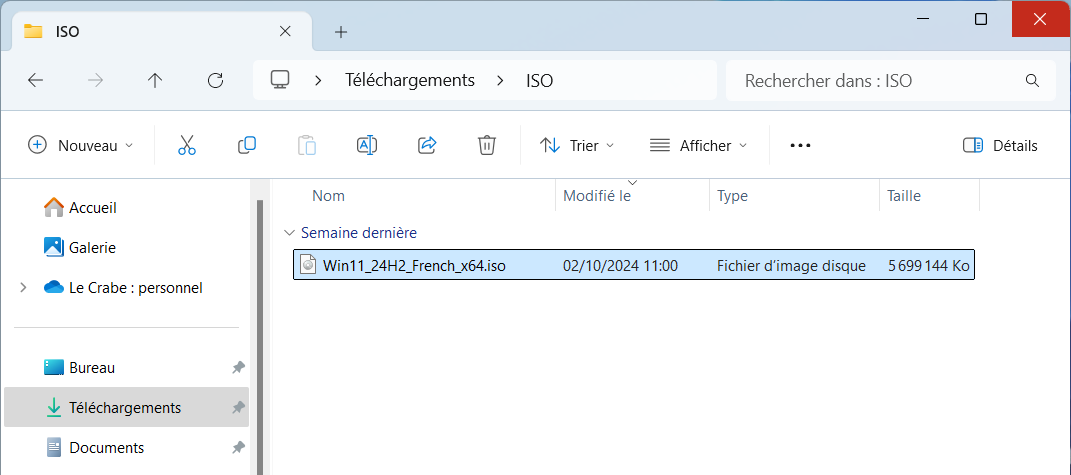The image size is (1071, 475).
Task: Click the navigation pane vertical scrollbar
Action: coord(260,337)
